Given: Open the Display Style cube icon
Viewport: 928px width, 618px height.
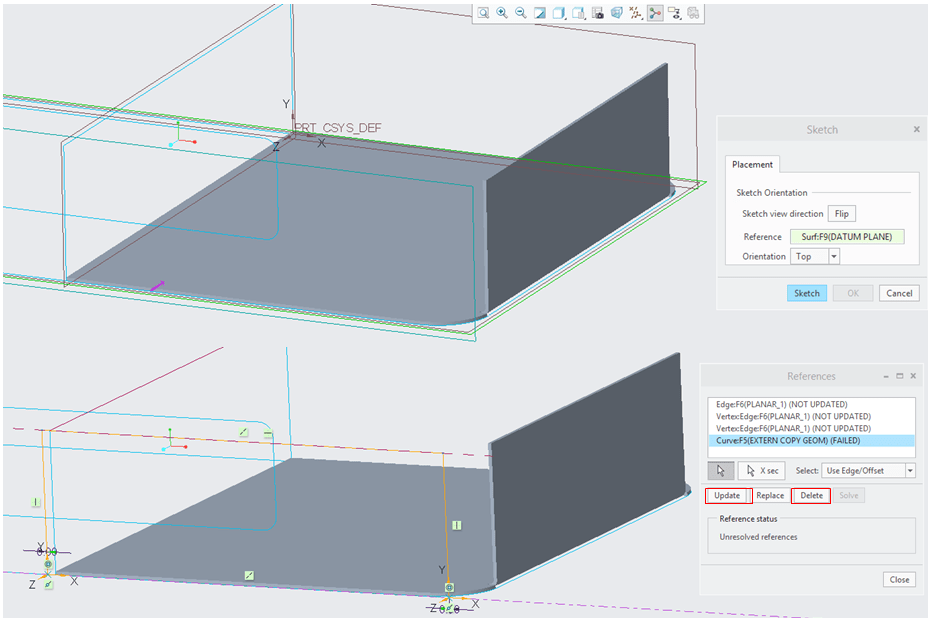Looking at the screenshot, I should (x=559, y=13).
